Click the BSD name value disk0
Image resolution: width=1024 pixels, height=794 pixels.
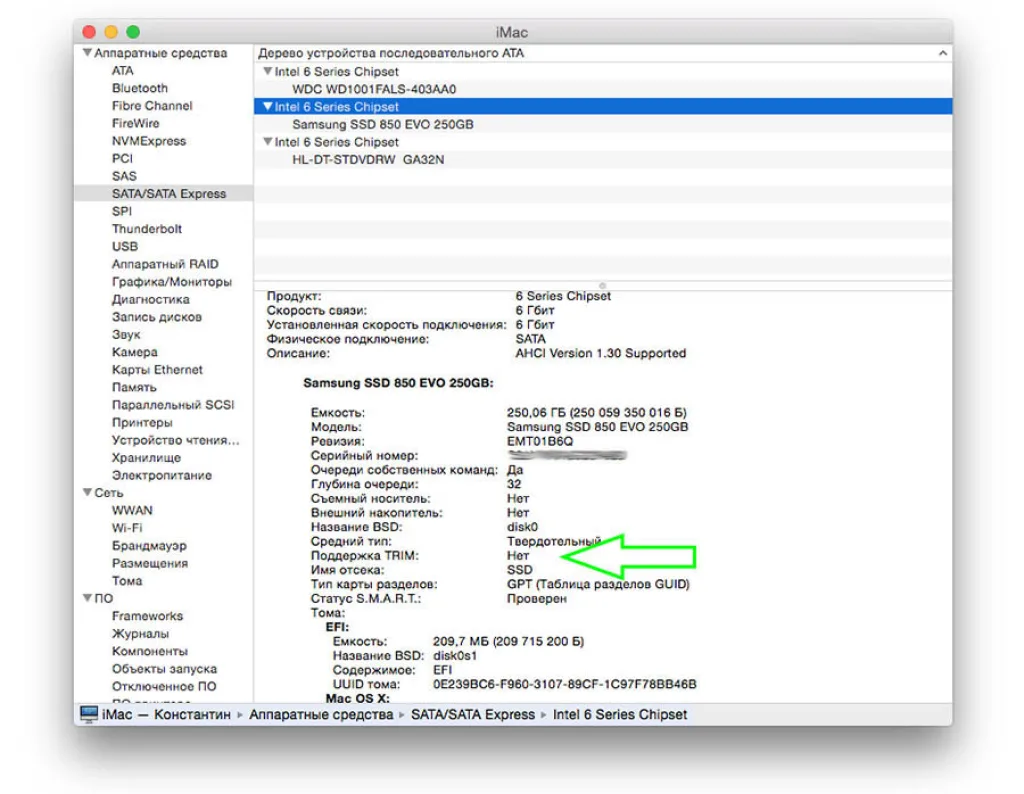pyautogui.click(x=522, y=527)
